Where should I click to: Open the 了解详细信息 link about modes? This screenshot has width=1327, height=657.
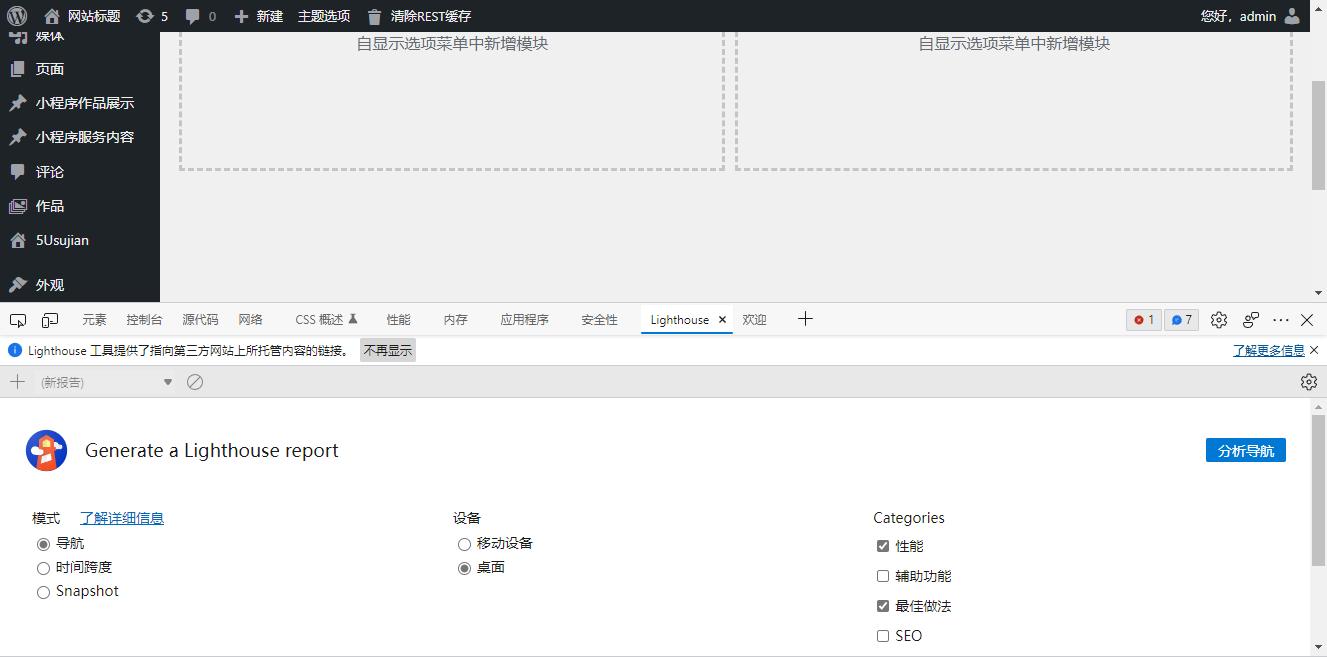click(121, 518)
